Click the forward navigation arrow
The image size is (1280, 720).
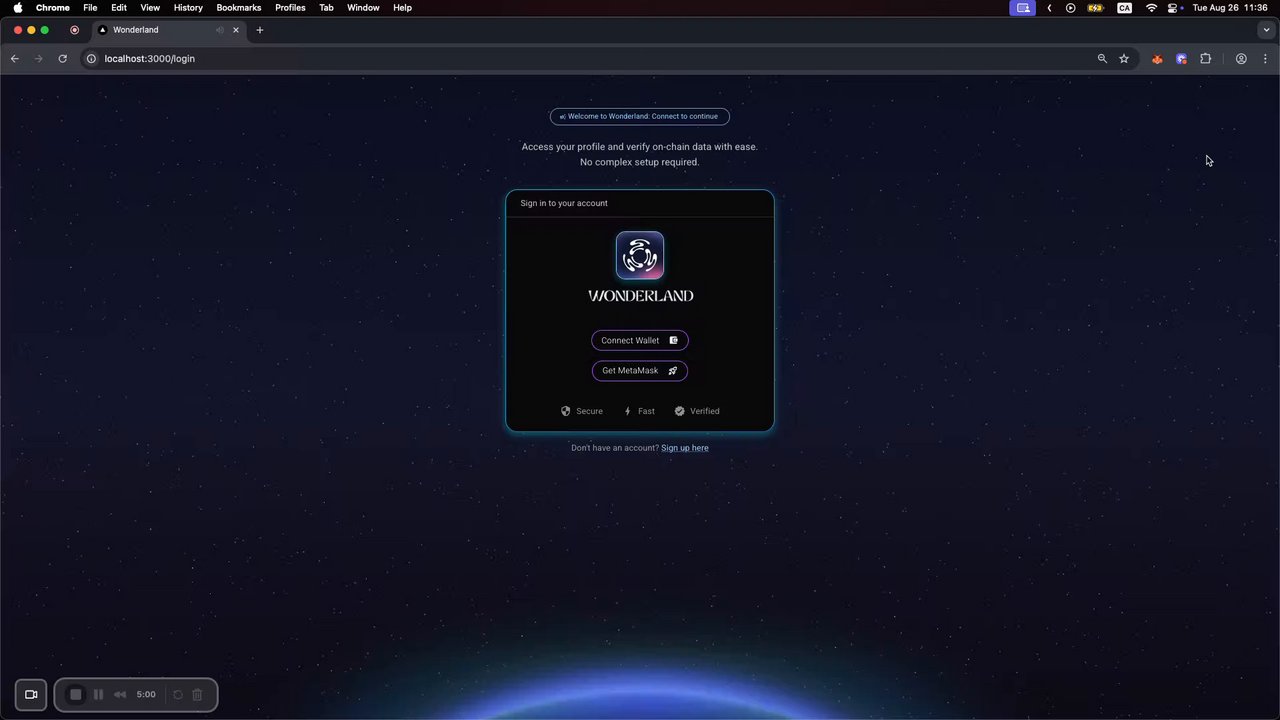click(39, 59)
